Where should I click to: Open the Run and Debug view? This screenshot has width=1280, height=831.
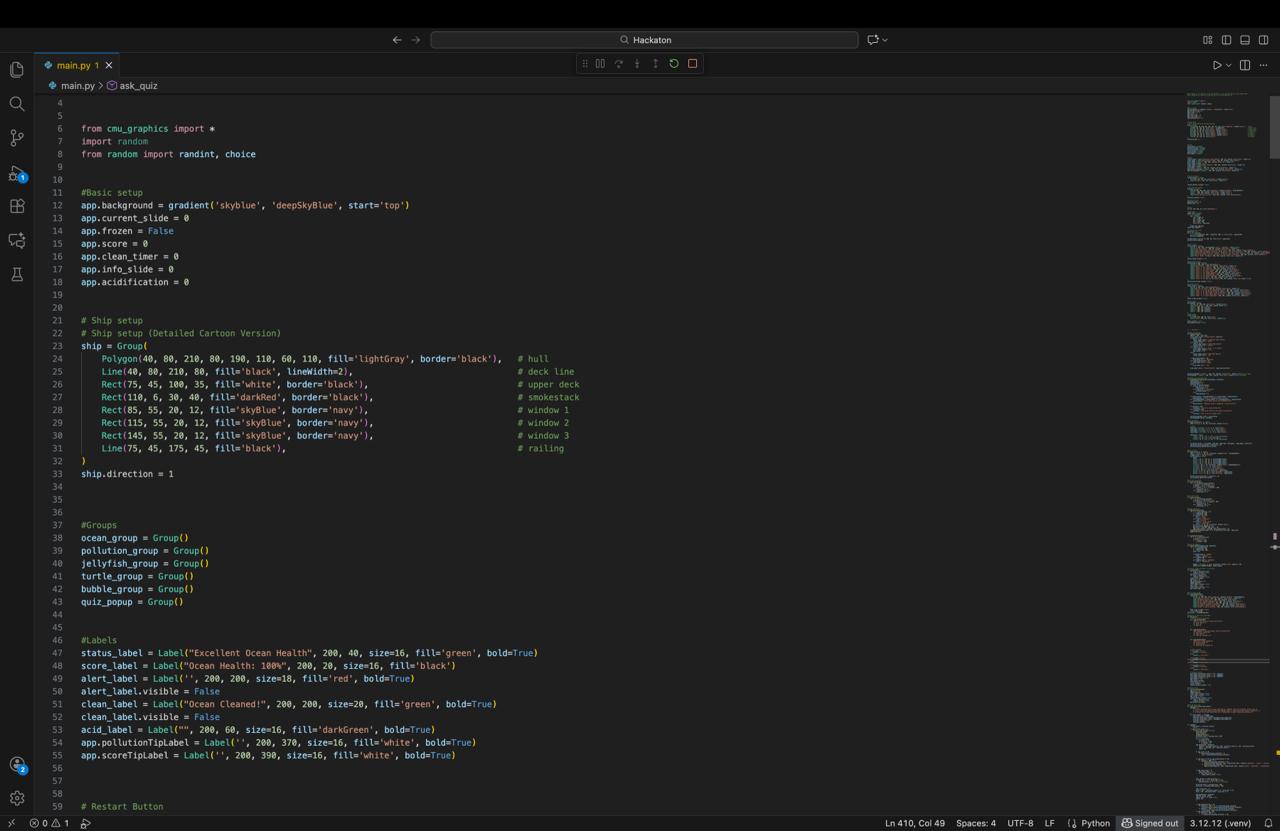coord(17,173)
